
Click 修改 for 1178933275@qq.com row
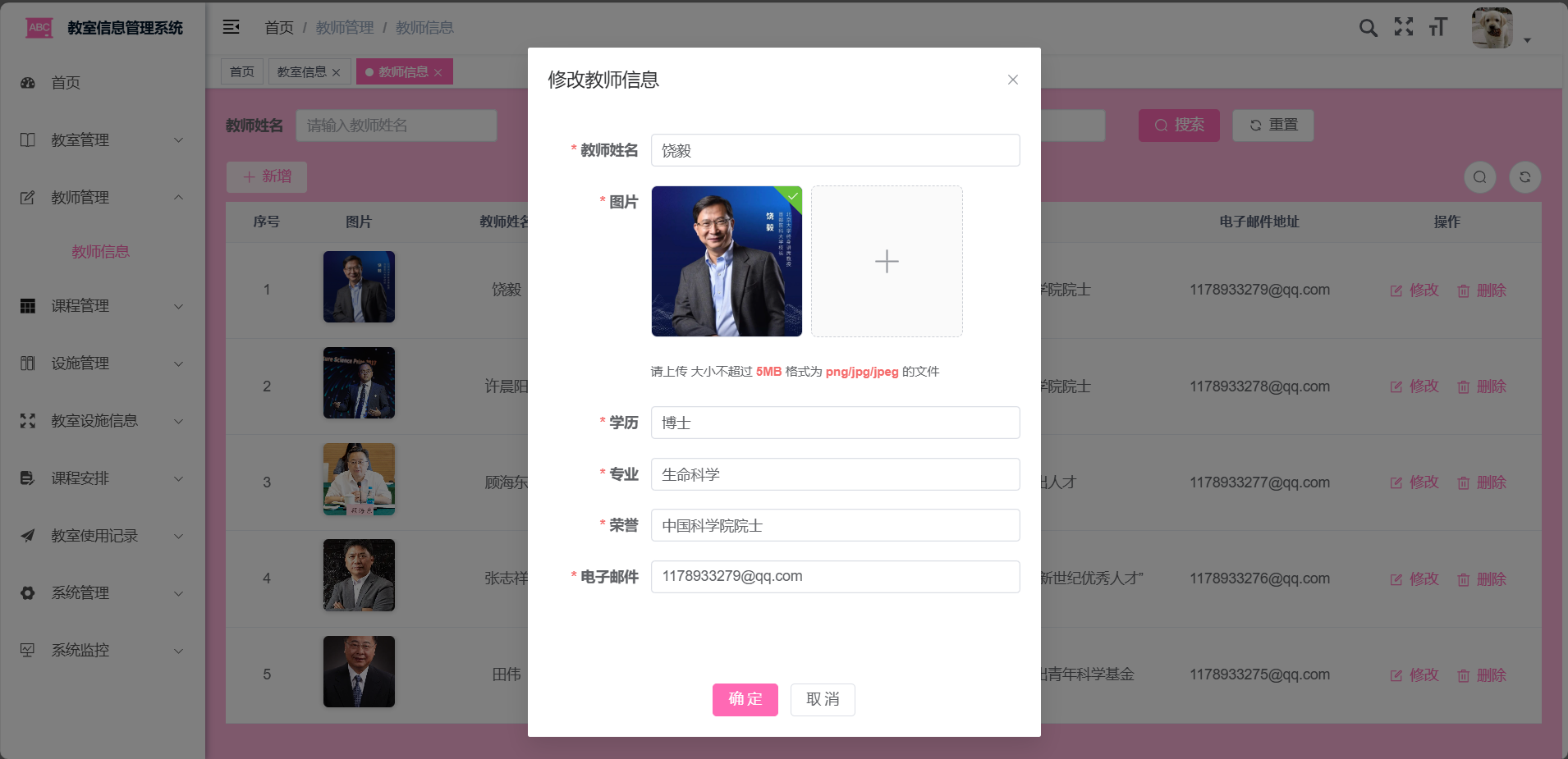pos(1414,675)
